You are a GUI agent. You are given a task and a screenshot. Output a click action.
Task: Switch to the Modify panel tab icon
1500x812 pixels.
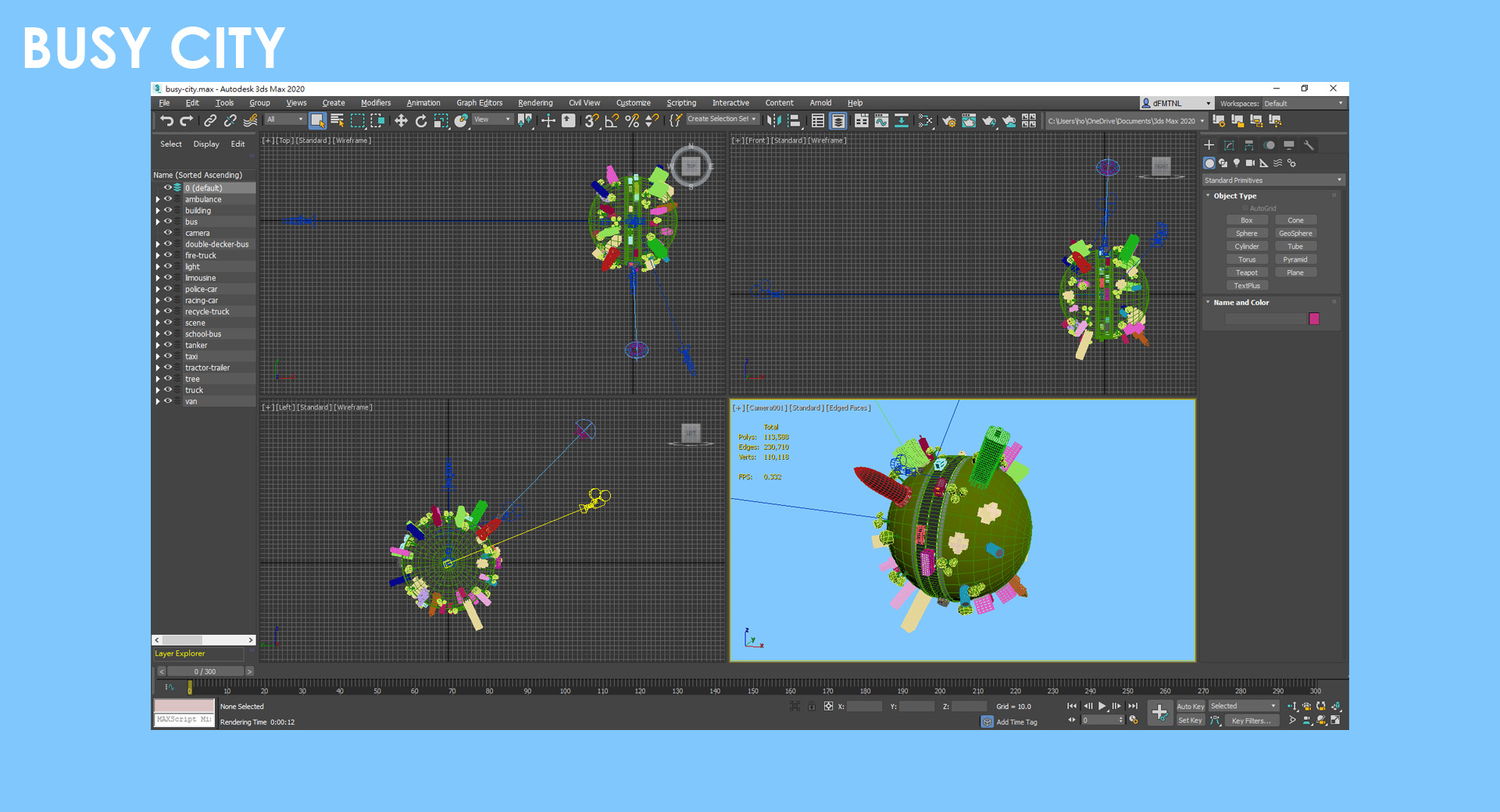[1229, 145]
